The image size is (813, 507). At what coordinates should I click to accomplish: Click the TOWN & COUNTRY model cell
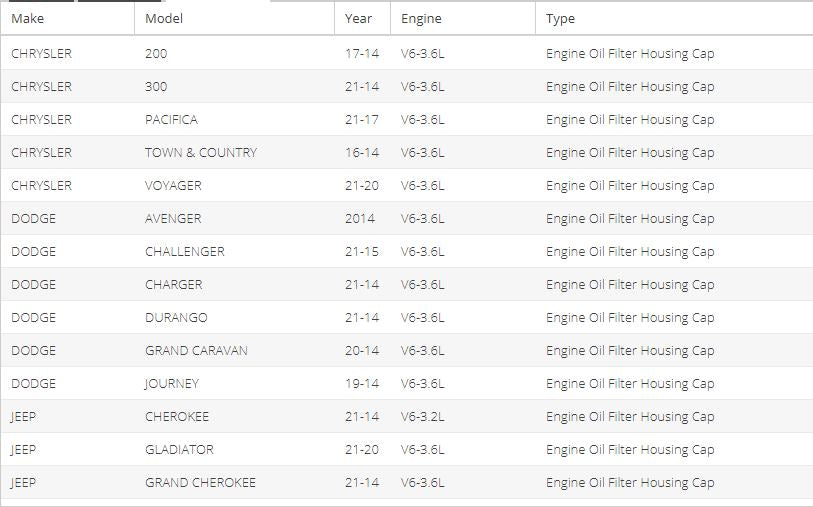click(x=201, y=152)
